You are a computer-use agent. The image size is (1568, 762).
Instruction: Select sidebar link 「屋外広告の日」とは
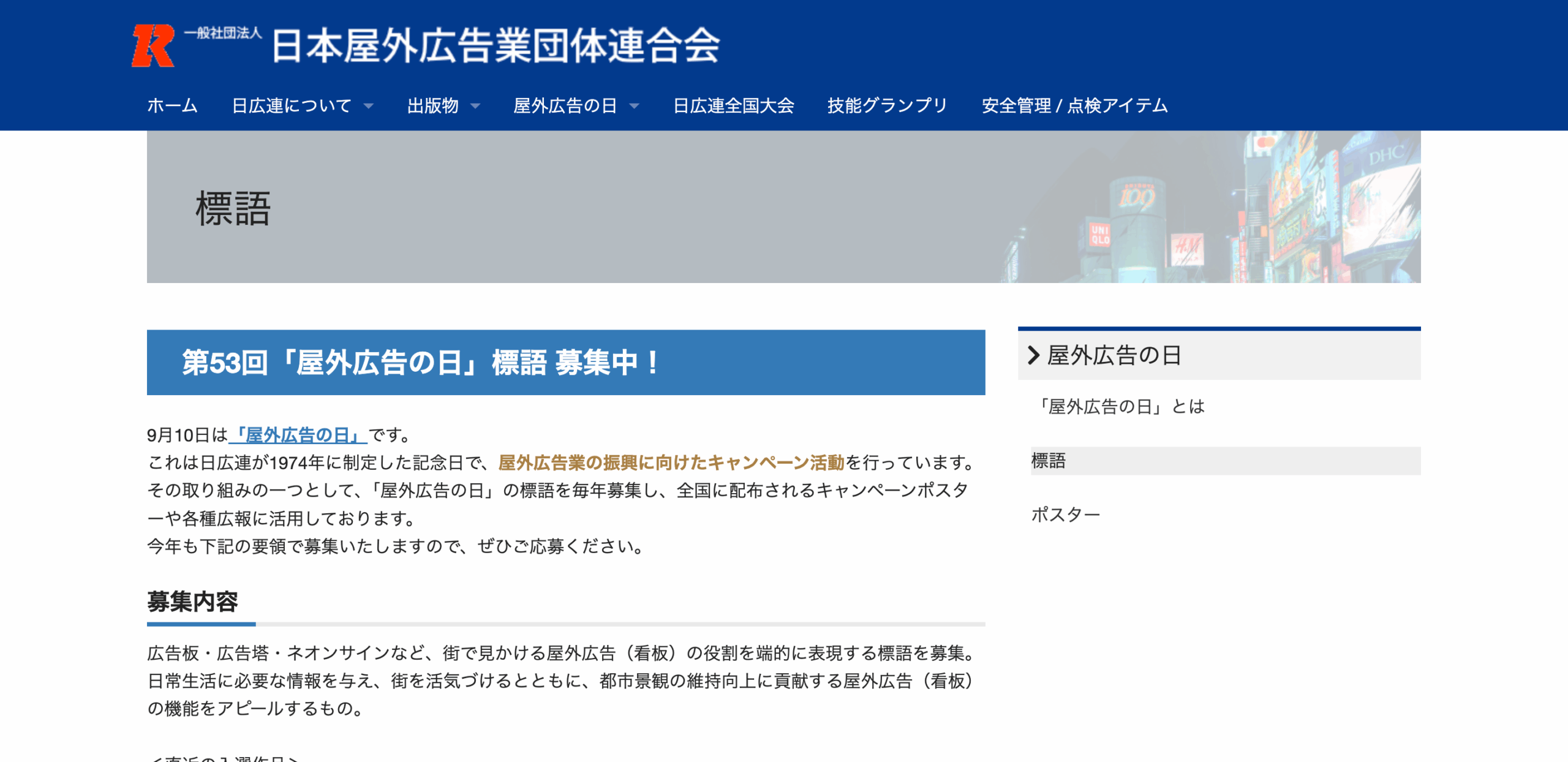[x=1118, y=407]
